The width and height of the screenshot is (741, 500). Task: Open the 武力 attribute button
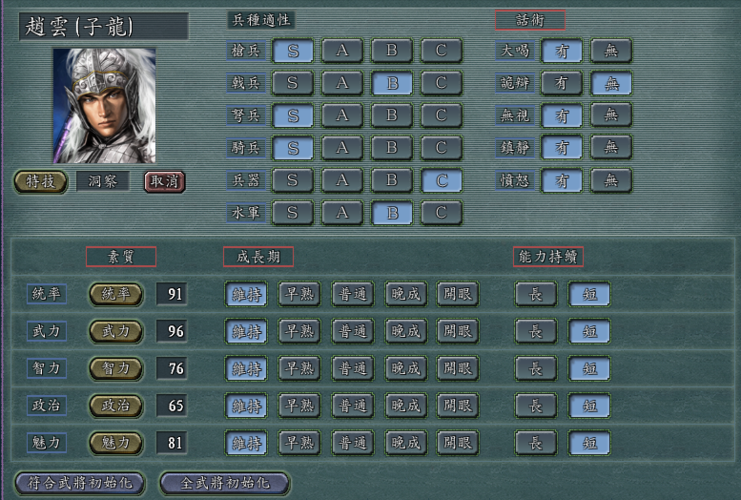tap(116, 331)
